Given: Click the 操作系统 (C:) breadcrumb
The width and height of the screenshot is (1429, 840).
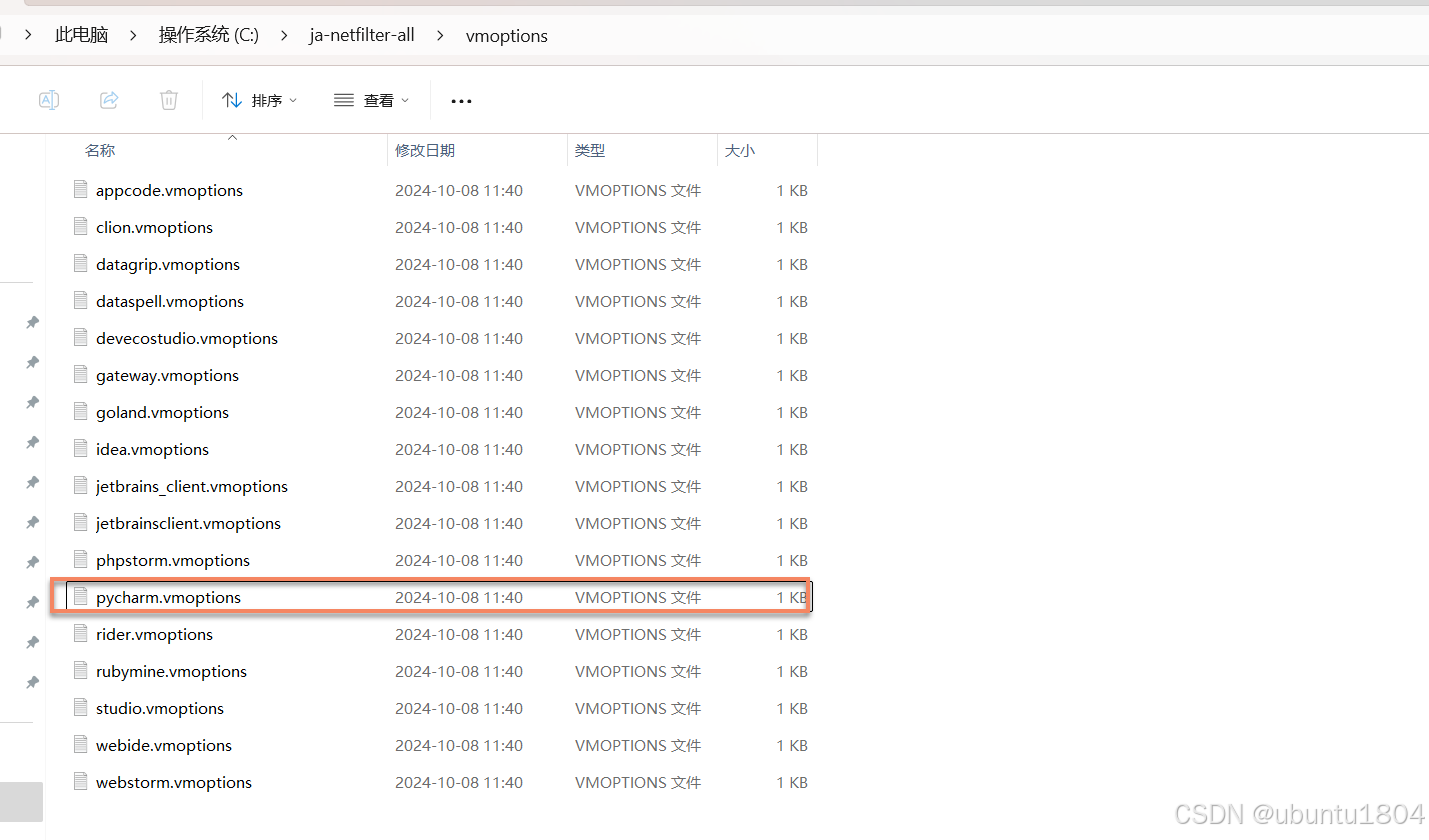Looking at the screenshot, I should click(x=208, y=35).
